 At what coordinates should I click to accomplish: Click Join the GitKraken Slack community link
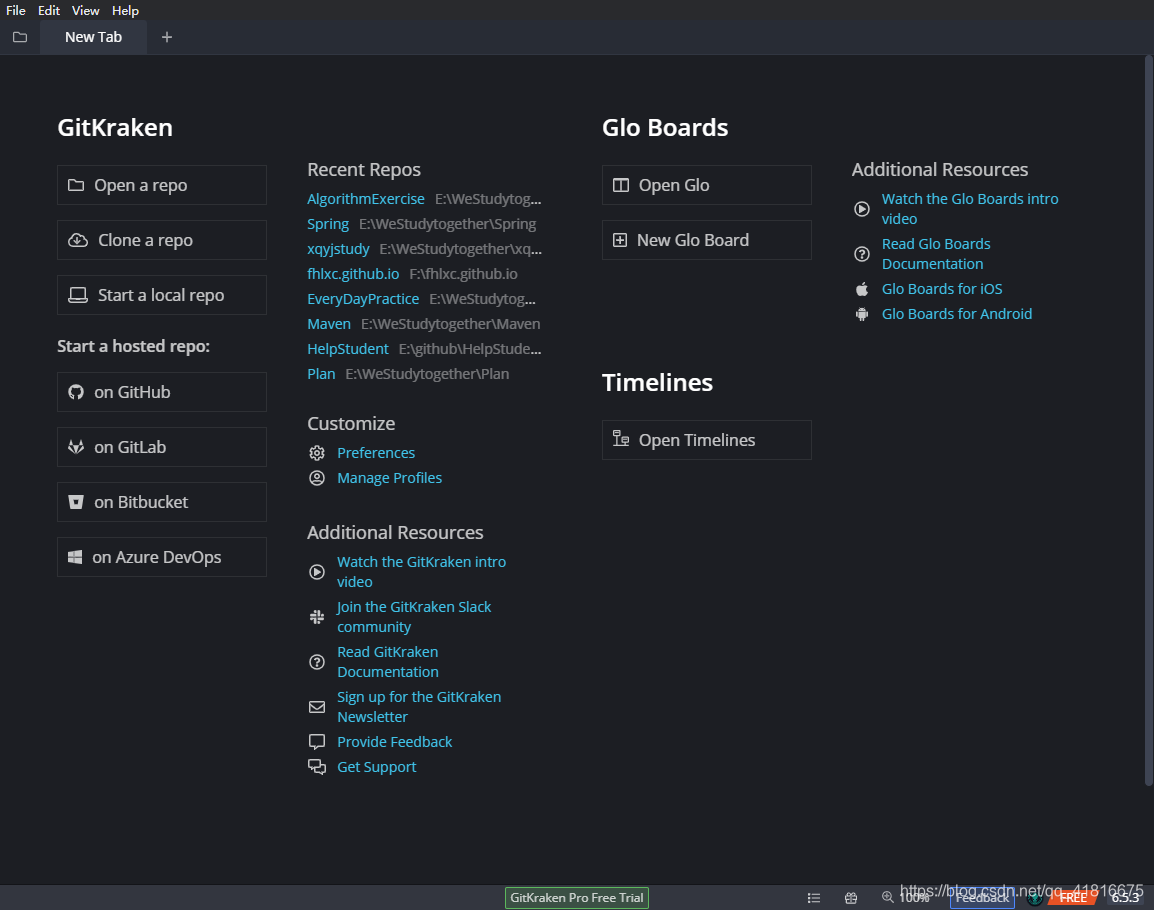point(414,617)
